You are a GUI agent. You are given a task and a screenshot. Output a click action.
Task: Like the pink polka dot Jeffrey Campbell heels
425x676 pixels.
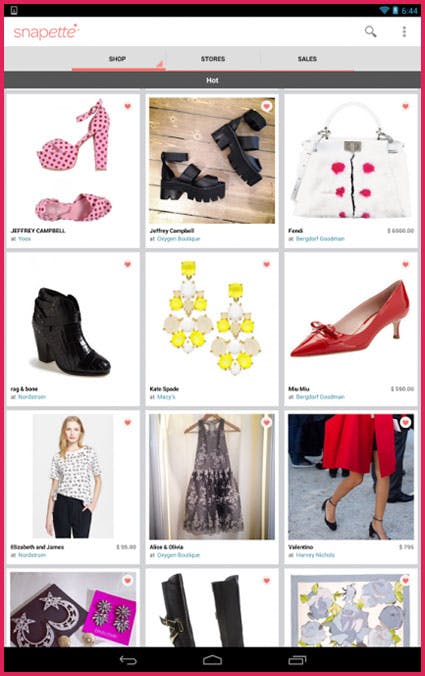(x=128, y=106)
